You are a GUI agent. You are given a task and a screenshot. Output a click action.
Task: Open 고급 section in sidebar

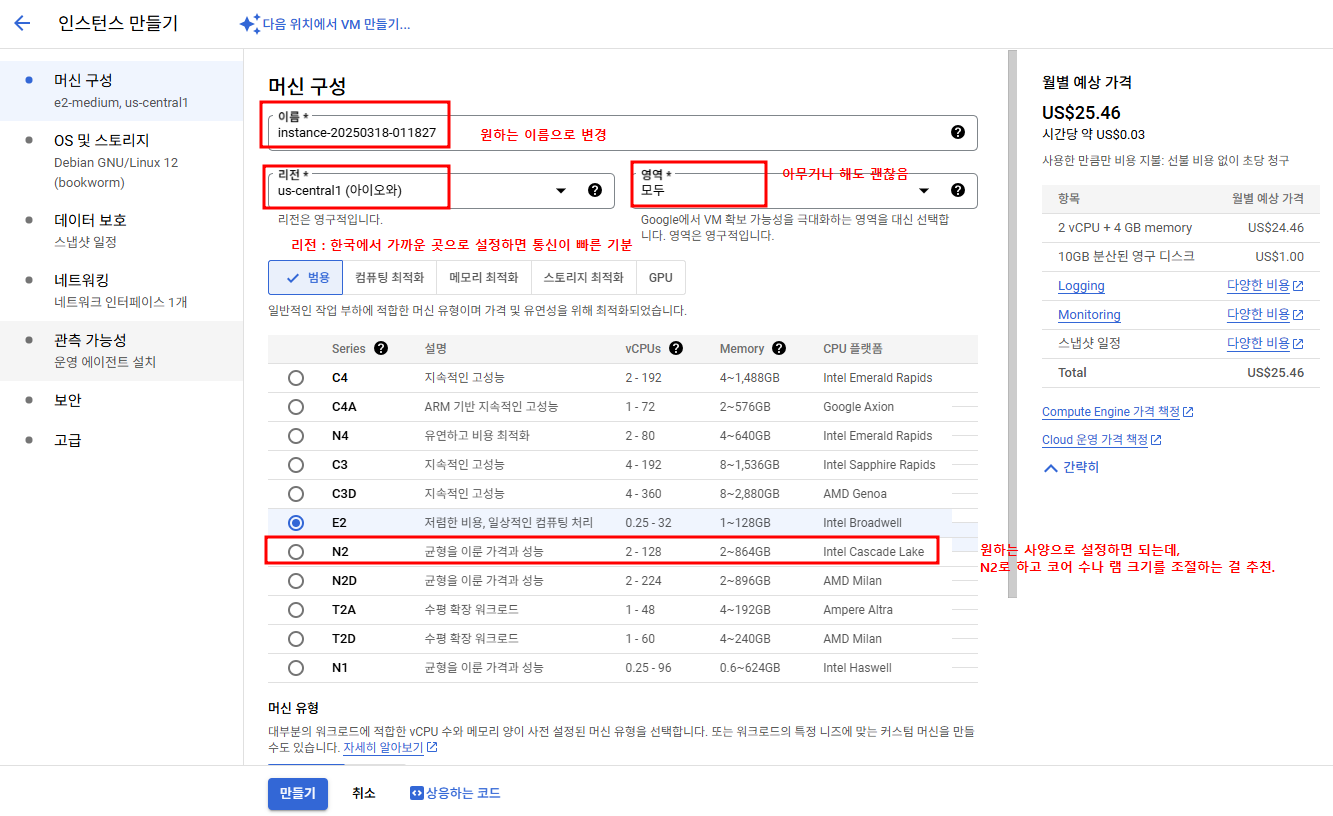tap(121, 440)
